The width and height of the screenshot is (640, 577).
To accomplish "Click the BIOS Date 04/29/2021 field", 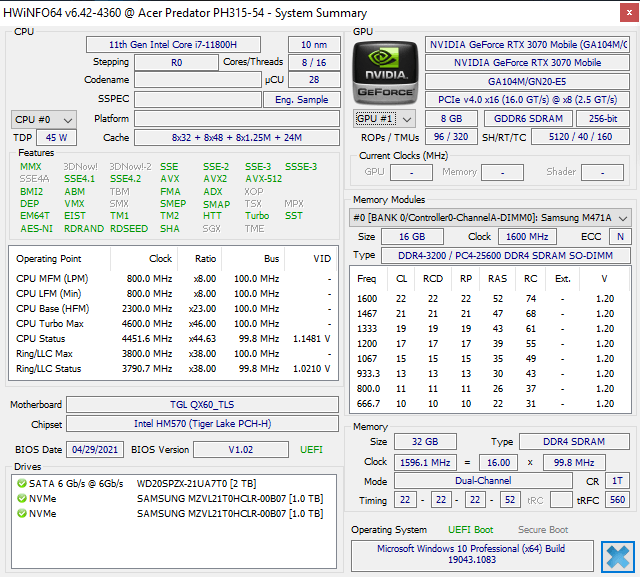I will 93,450.
